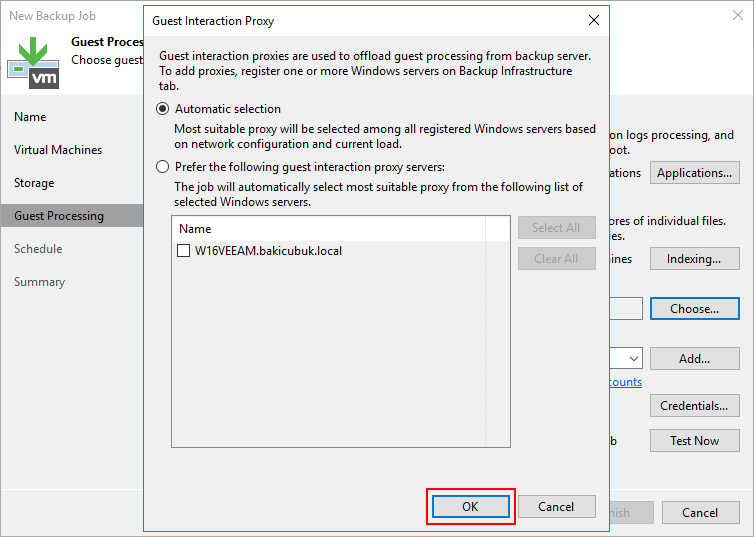This screenshot has height=537, width=754.
Task: Click the Select All button
Action: [x=556, y=228]
